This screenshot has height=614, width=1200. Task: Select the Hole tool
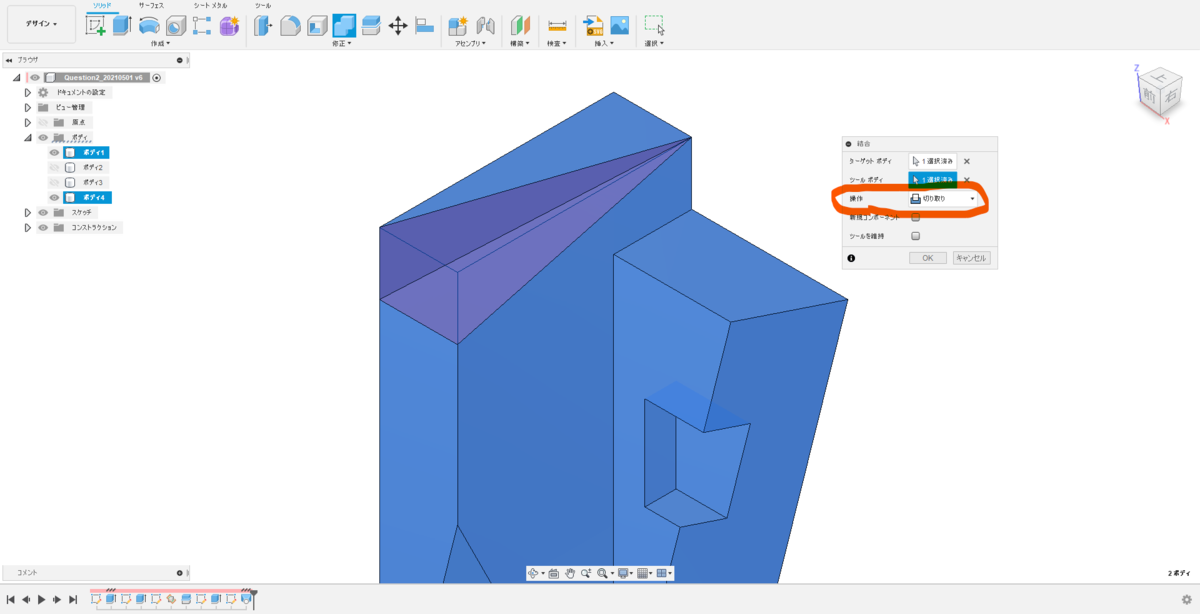point(176,26)
